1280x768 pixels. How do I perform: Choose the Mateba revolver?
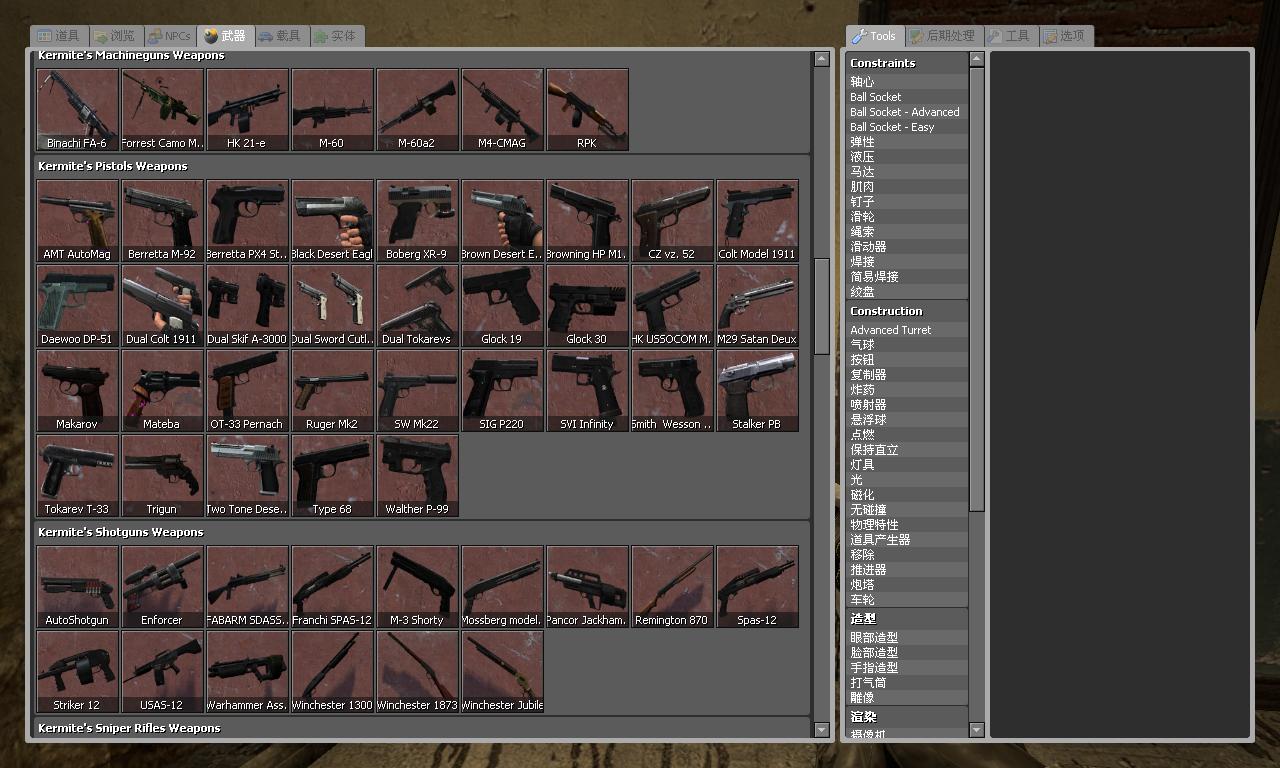pyautogui.click(x=162, y=391)
